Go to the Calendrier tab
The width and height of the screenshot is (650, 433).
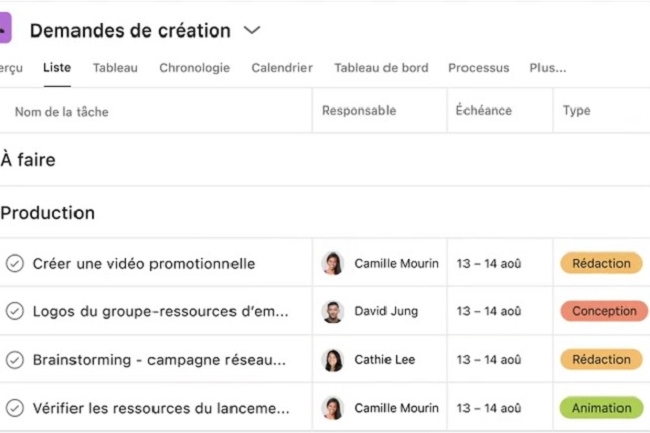point(282,68)
